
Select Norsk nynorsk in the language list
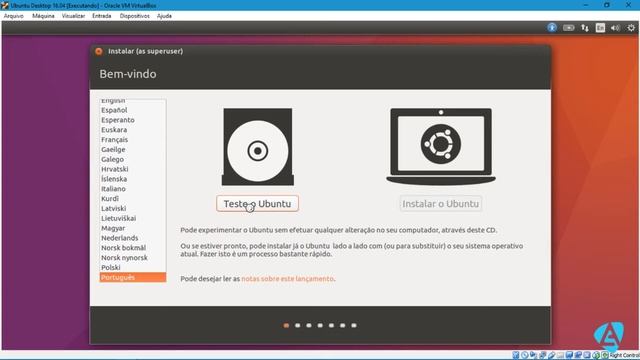point(133,258)
